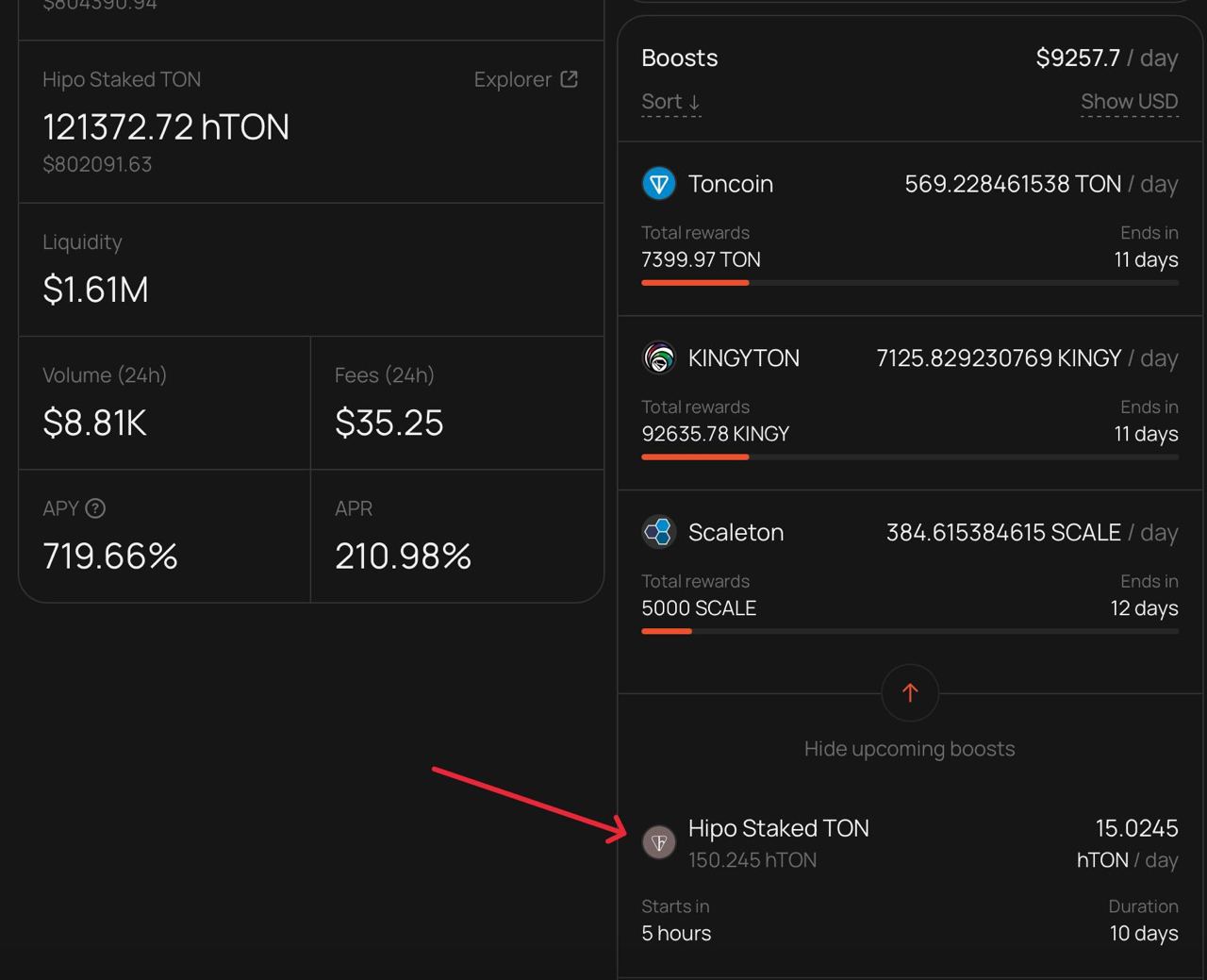Select the KINGYTON boost name
The width and height of the screenshot is (1207, 980).
coord(744,358)
